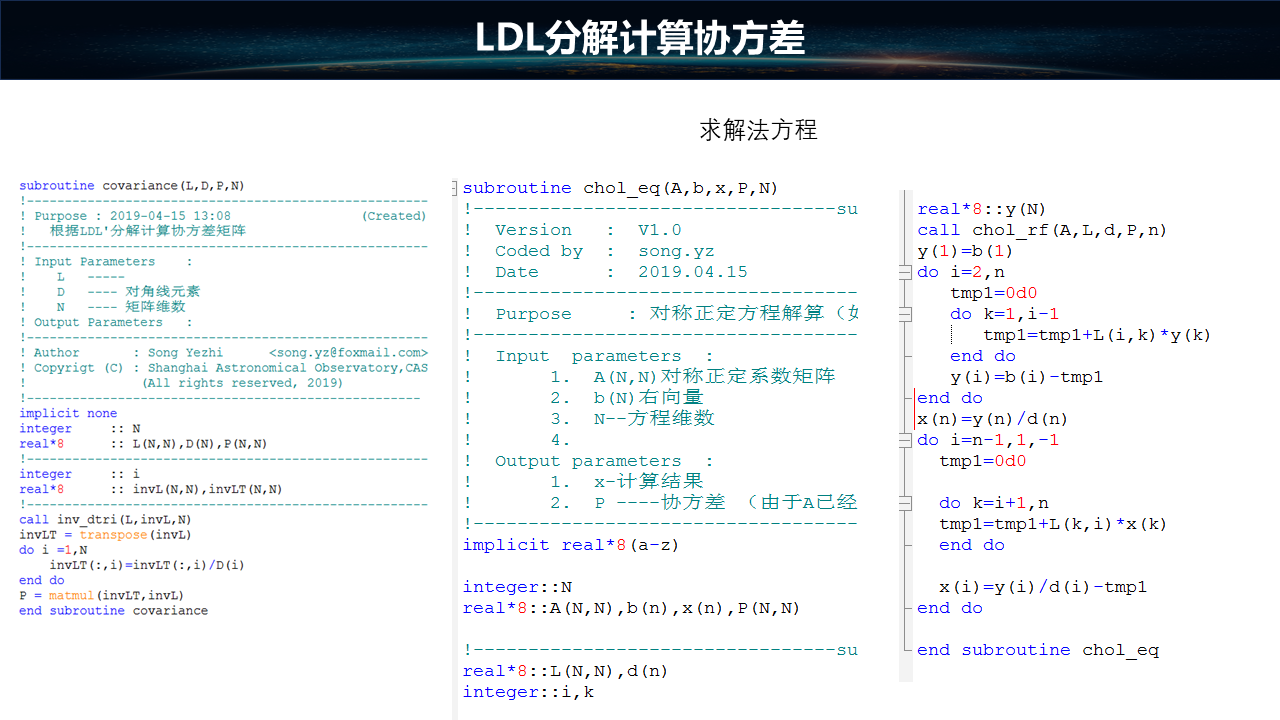This screenshot has height=720, width=1280.
Task: Click the 'implicit real*8(a-z)' line
Action: pos(556,545)
